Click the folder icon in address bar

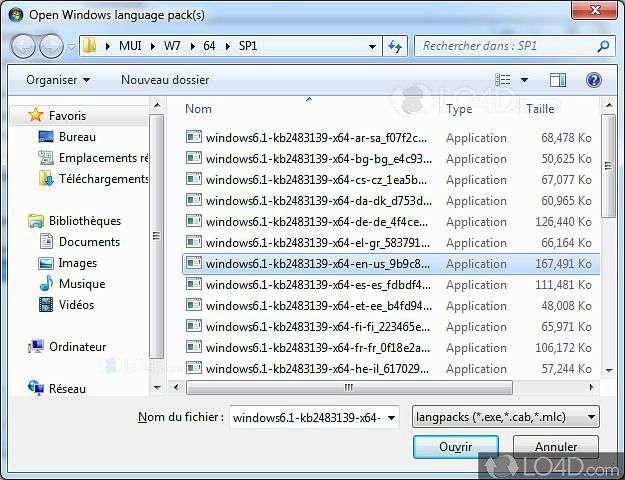point(90,46)
